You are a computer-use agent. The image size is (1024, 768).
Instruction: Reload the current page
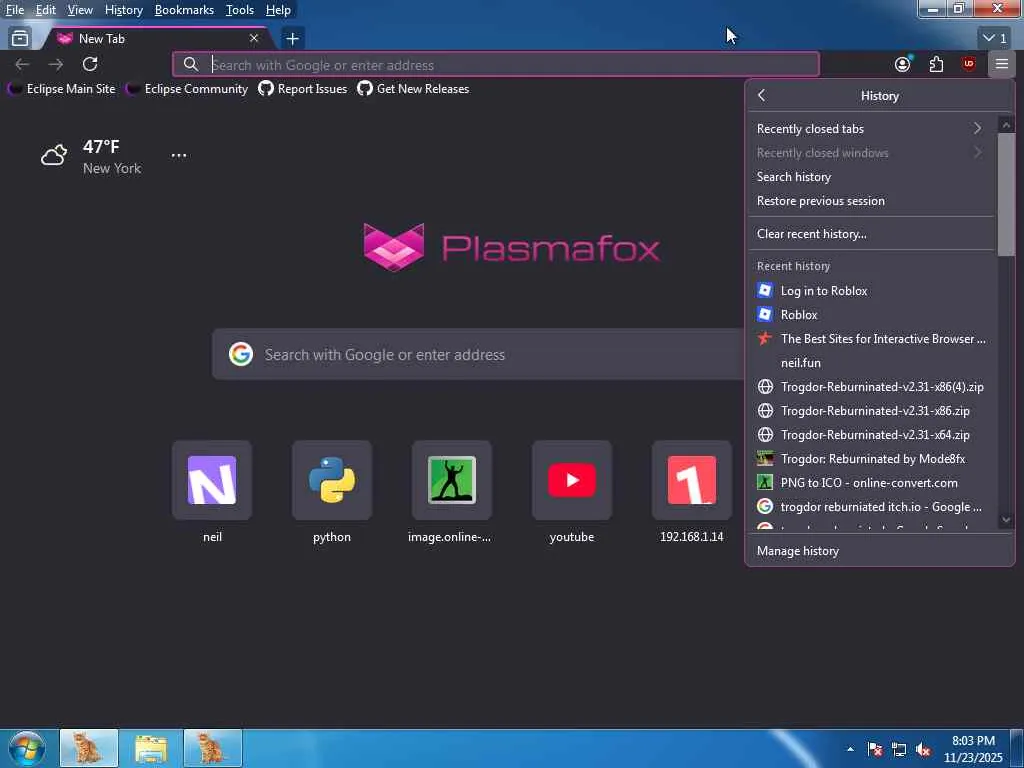tap(90, 64)
